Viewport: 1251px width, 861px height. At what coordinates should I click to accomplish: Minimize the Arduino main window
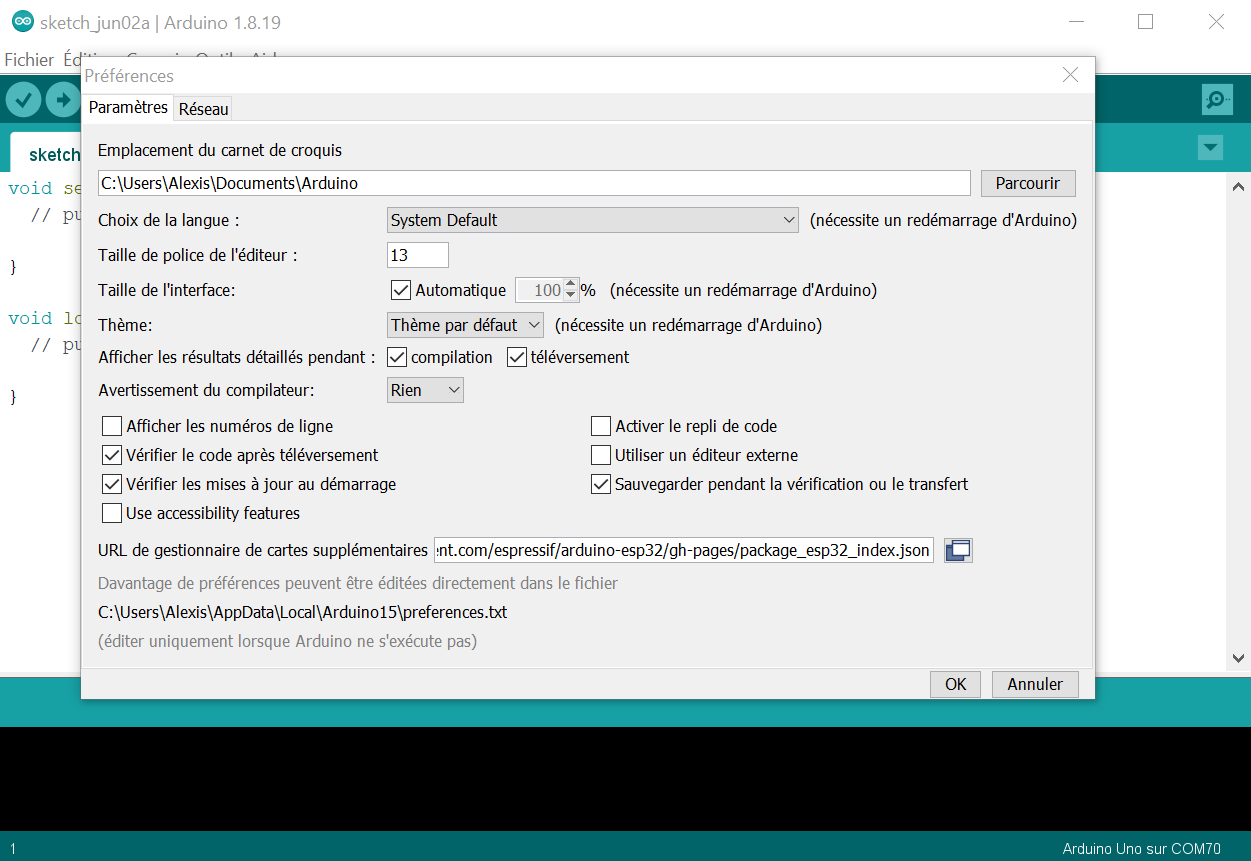click(x=1075, y=22)
